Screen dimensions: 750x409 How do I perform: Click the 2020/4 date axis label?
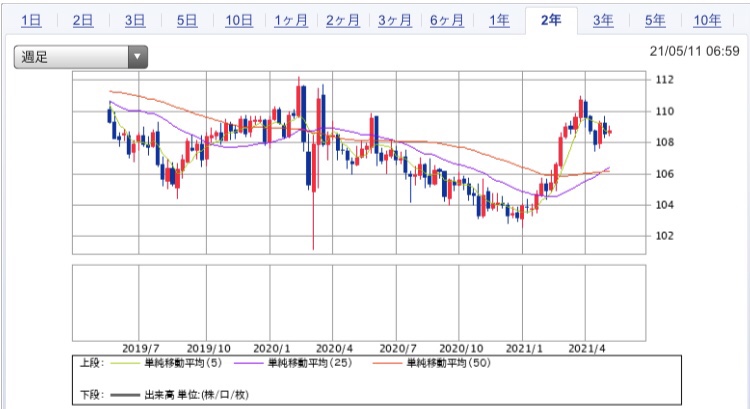click(335, 348)
